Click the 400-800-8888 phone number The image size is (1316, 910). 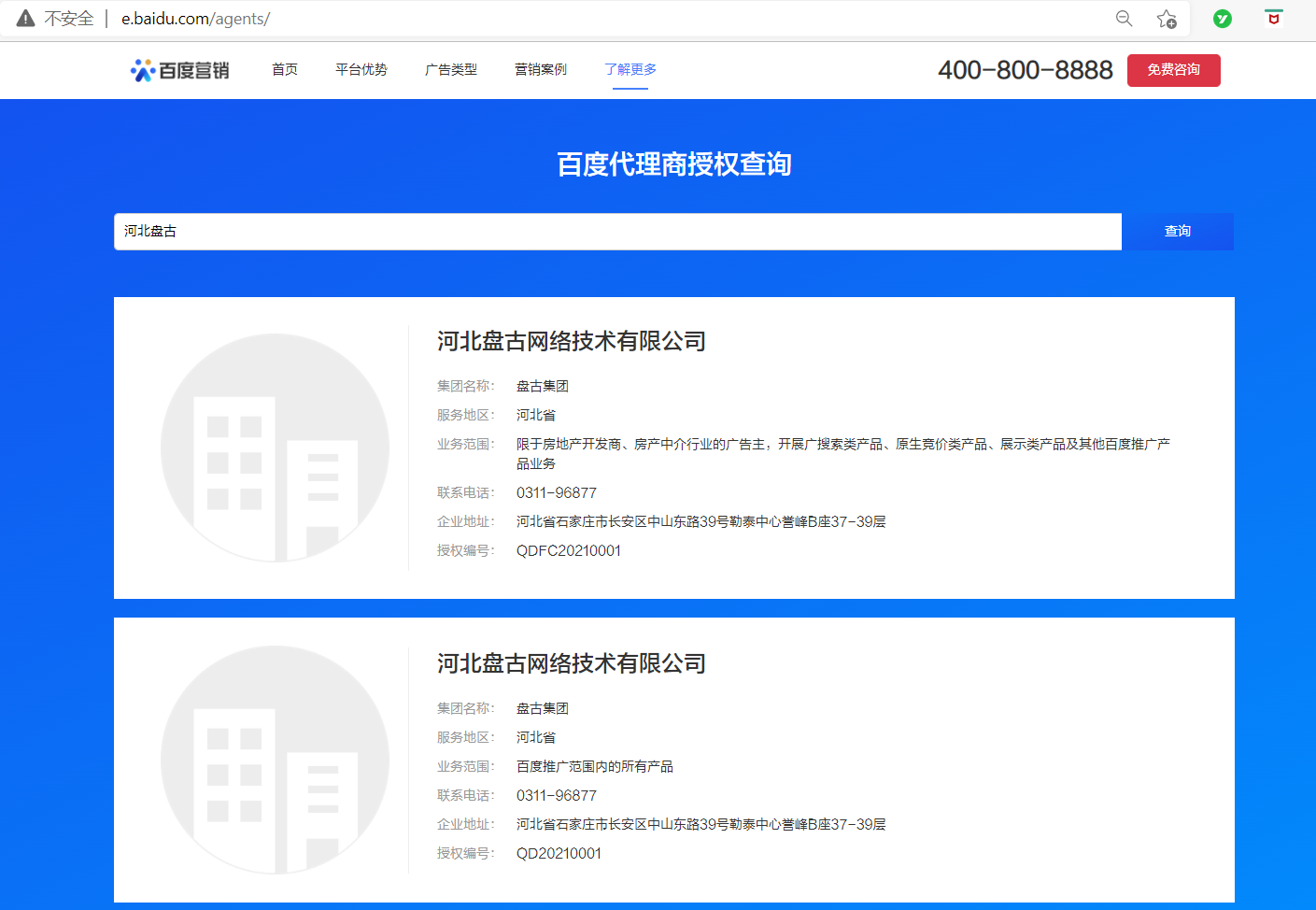click(x=1025, y=70)
